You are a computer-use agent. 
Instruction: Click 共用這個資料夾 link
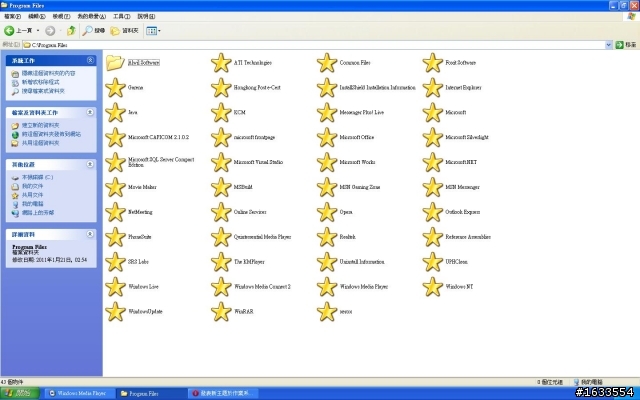(x=40, y=143)
